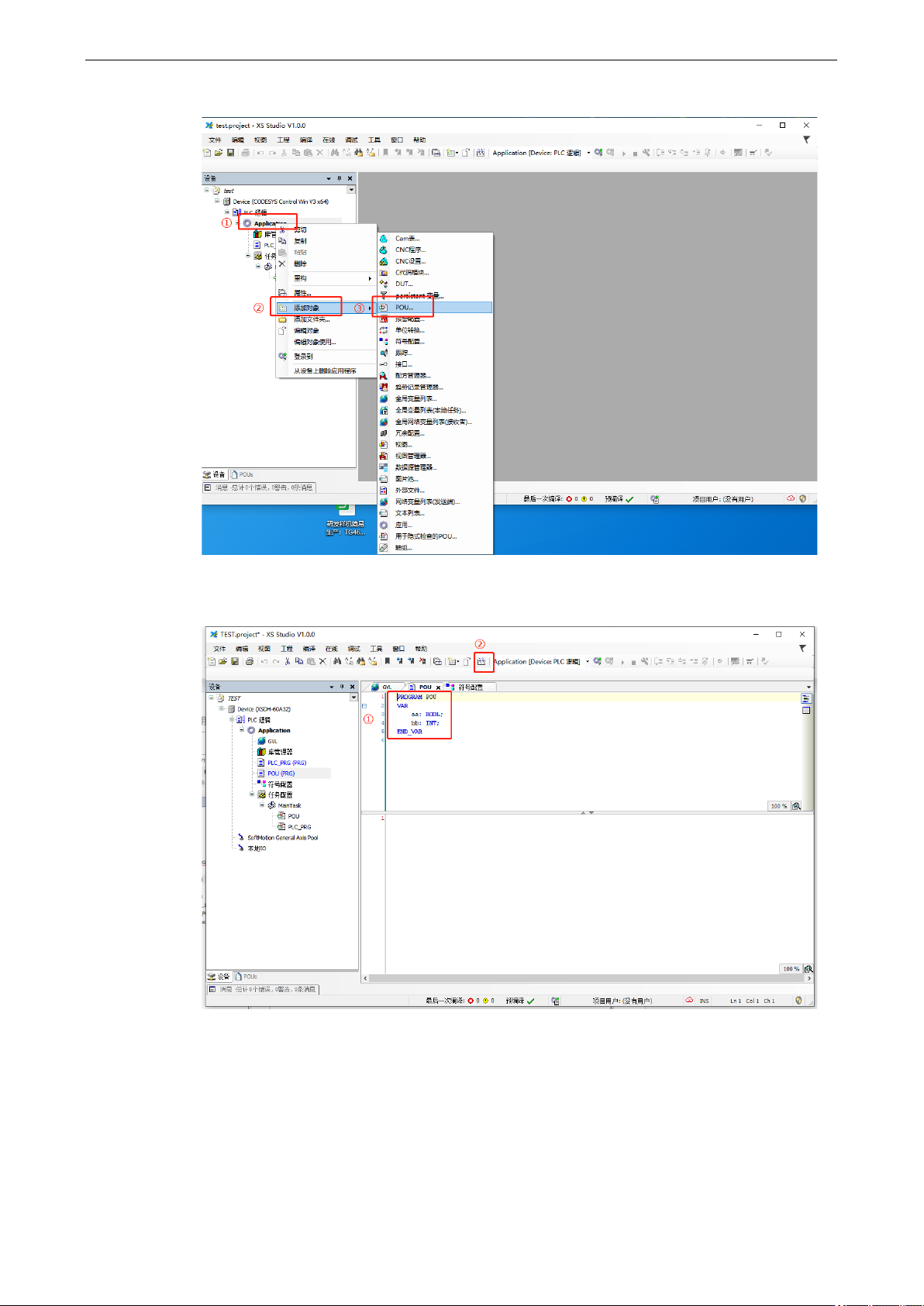924x1306 pixels.
Task: Switch to POUs tab in TEST.project* window
Action: point(246,977)
